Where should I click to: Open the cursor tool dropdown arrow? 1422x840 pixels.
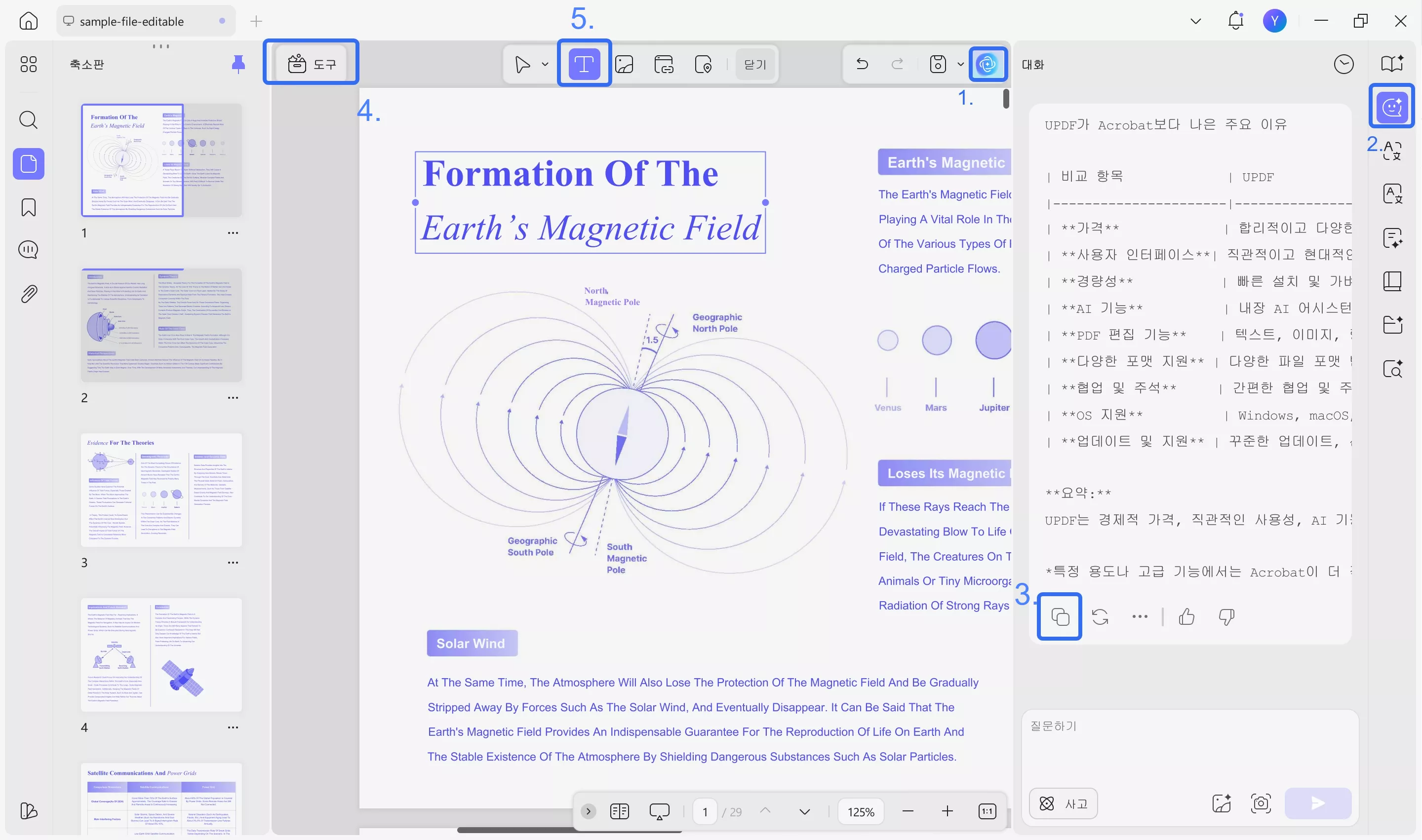(545, 64)
